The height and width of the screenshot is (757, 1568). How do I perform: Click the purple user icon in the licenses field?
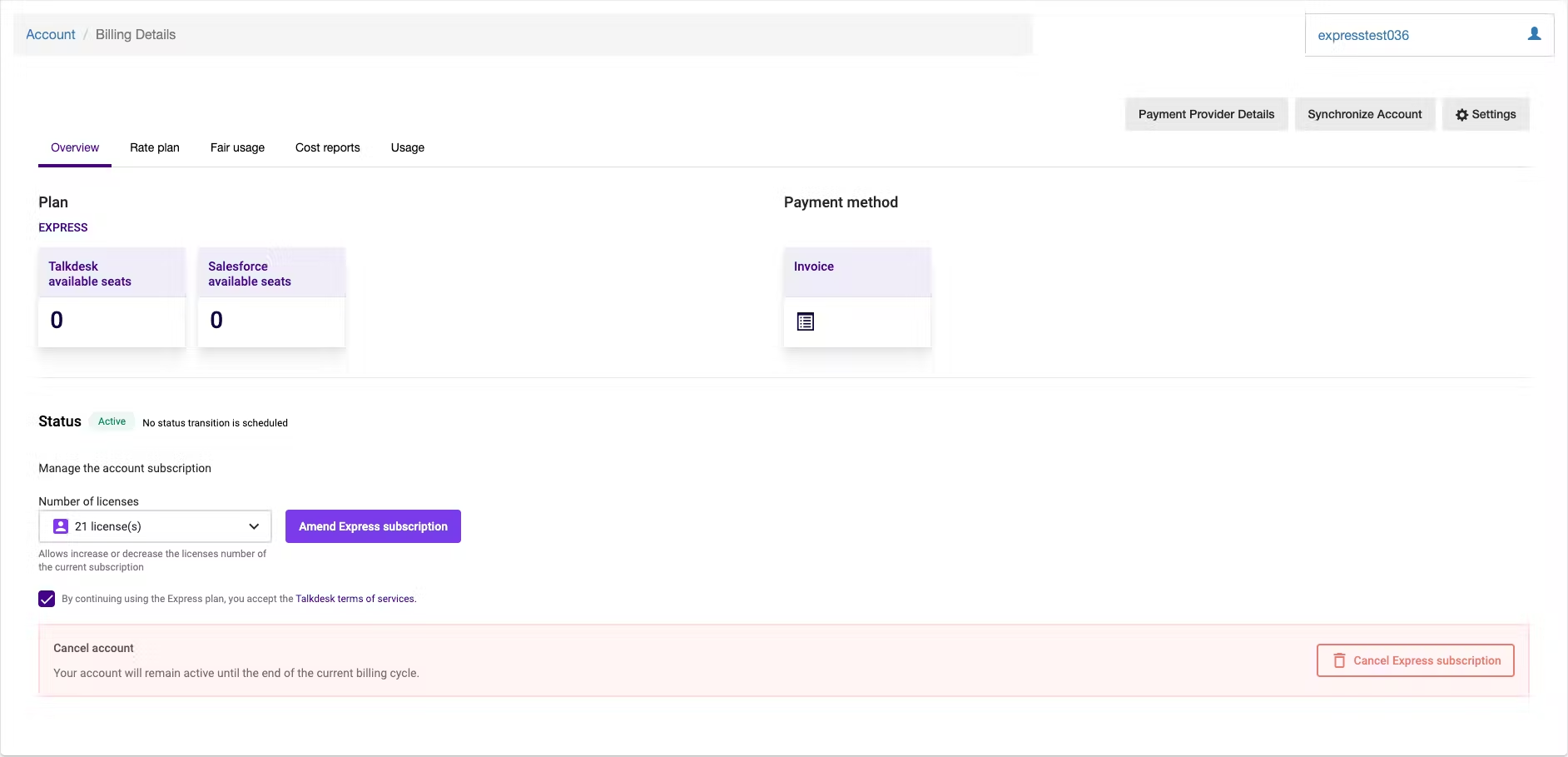click(61, 526)
